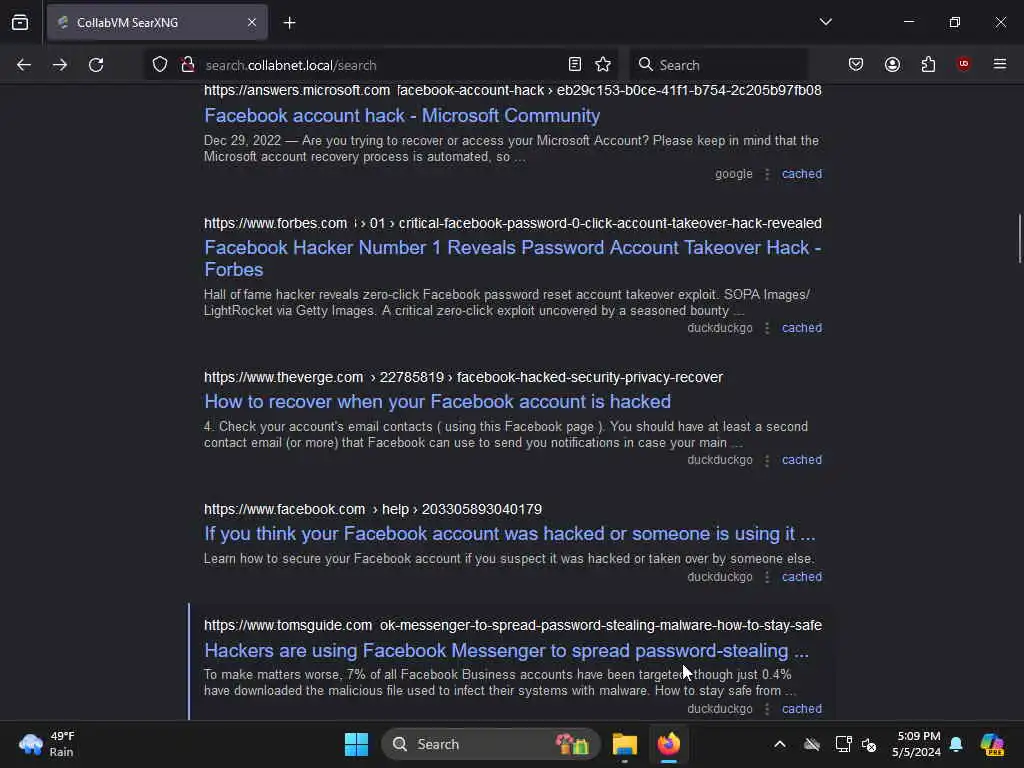Viewport: 1024px width, 768px height.
Task: Open the clock showing 5:09 PM
Action: [916, 744]
